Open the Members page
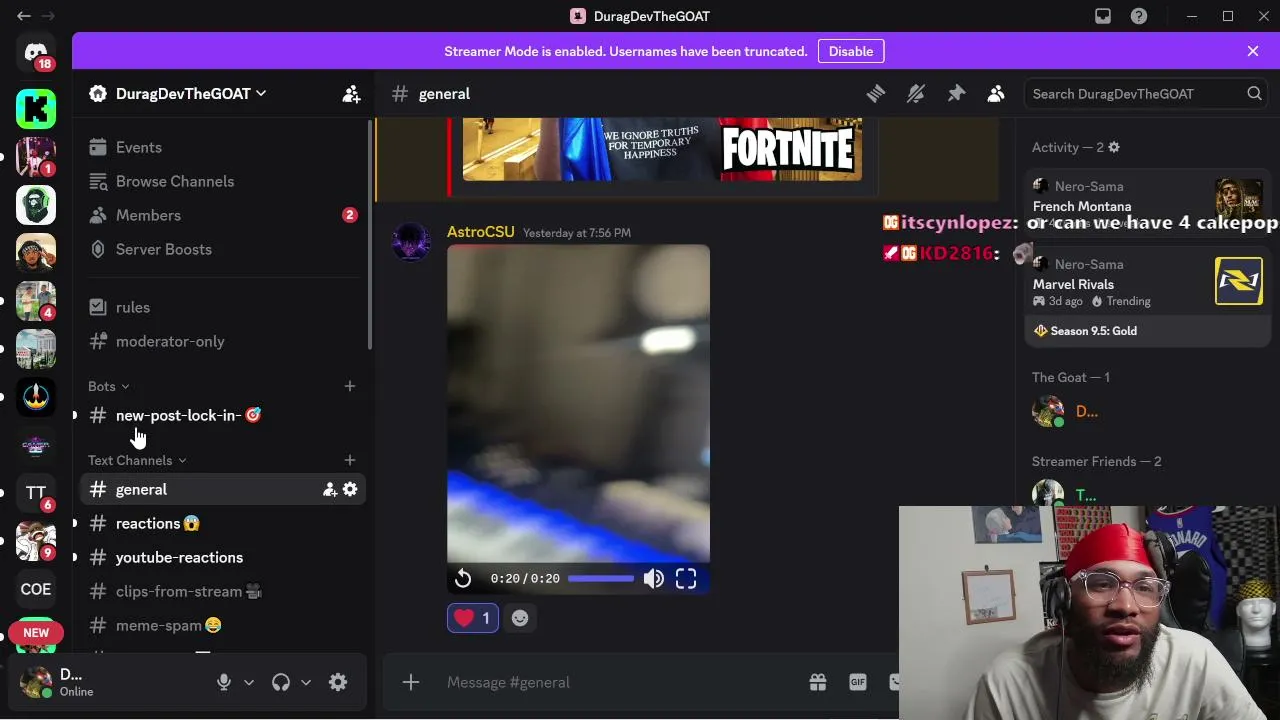Viewport: 1280px width, 720px height. tap(223, 215)
